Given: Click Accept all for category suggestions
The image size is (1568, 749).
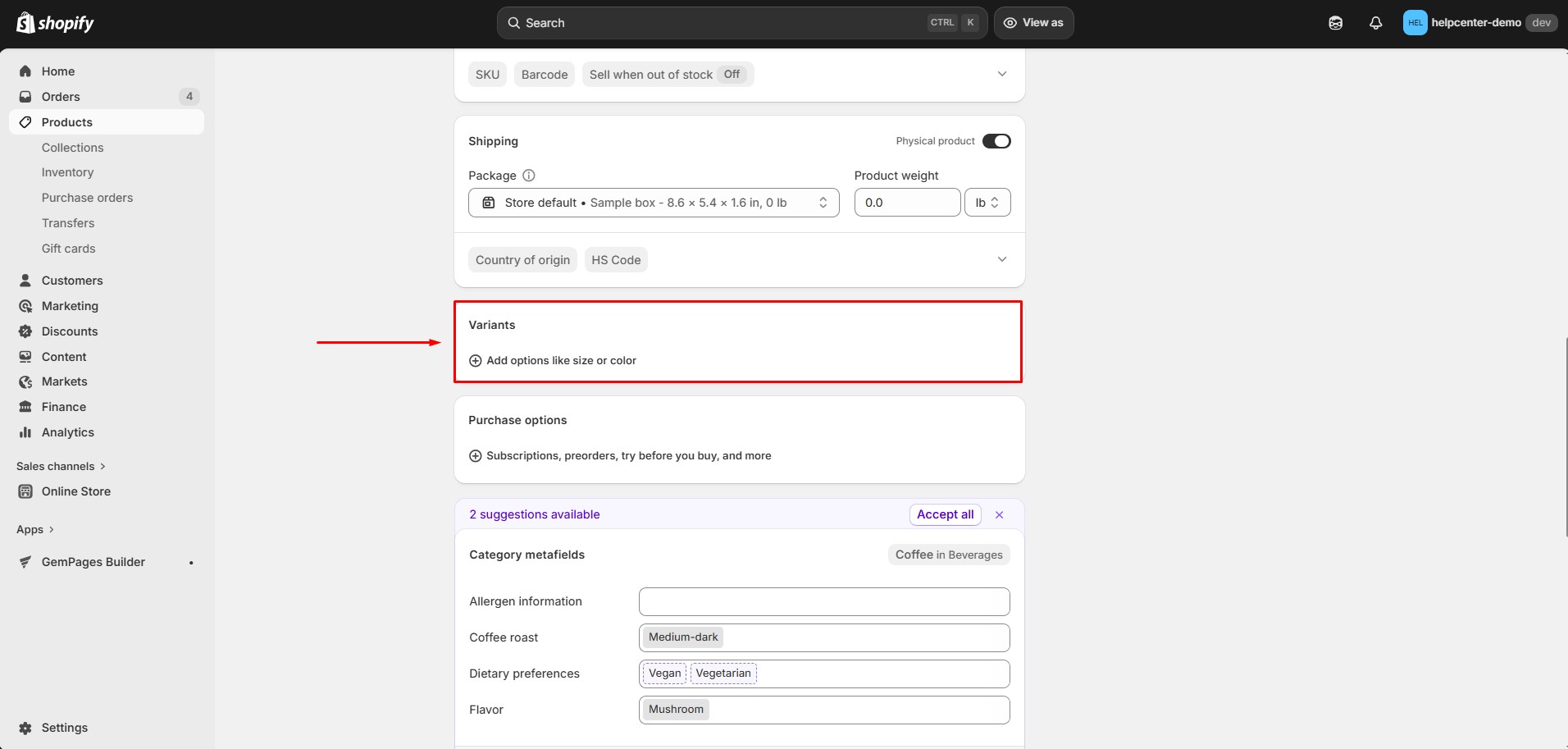Looking at the screenshot, I should click(944, 514).
